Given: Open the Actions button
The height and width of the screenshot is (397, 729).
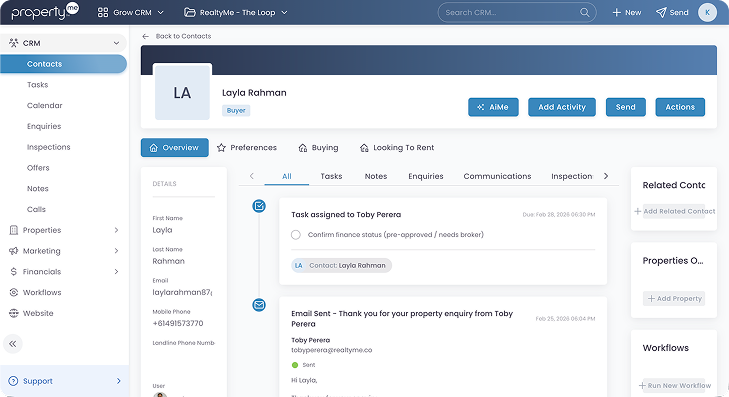Looking at the screenshot, I should [x=680, y=107].
